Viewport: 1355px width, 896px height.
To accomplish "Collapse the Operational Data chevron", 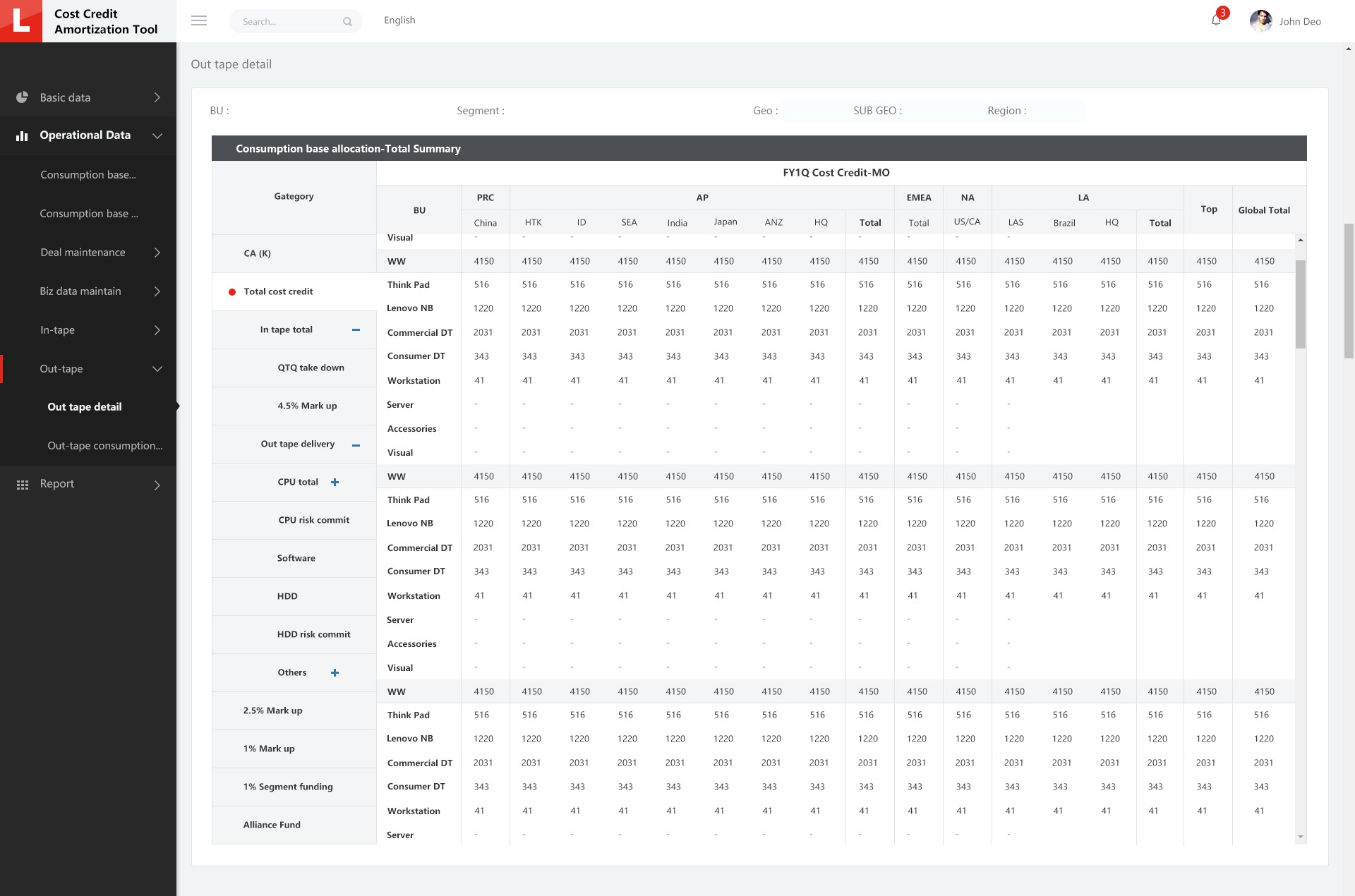I will click(x=157, y=135).
